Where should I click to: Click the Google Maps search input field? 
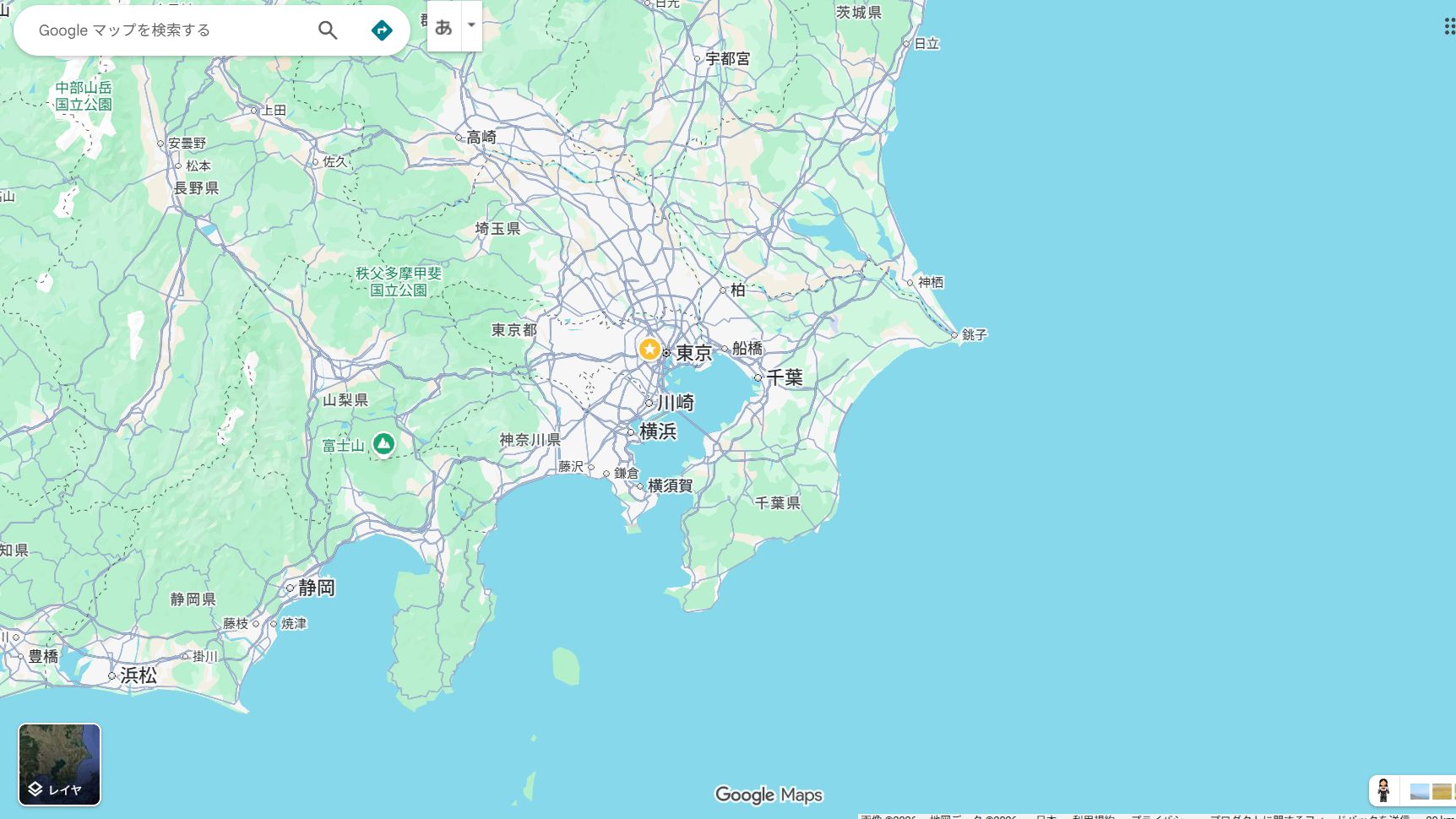click(169, 30)
